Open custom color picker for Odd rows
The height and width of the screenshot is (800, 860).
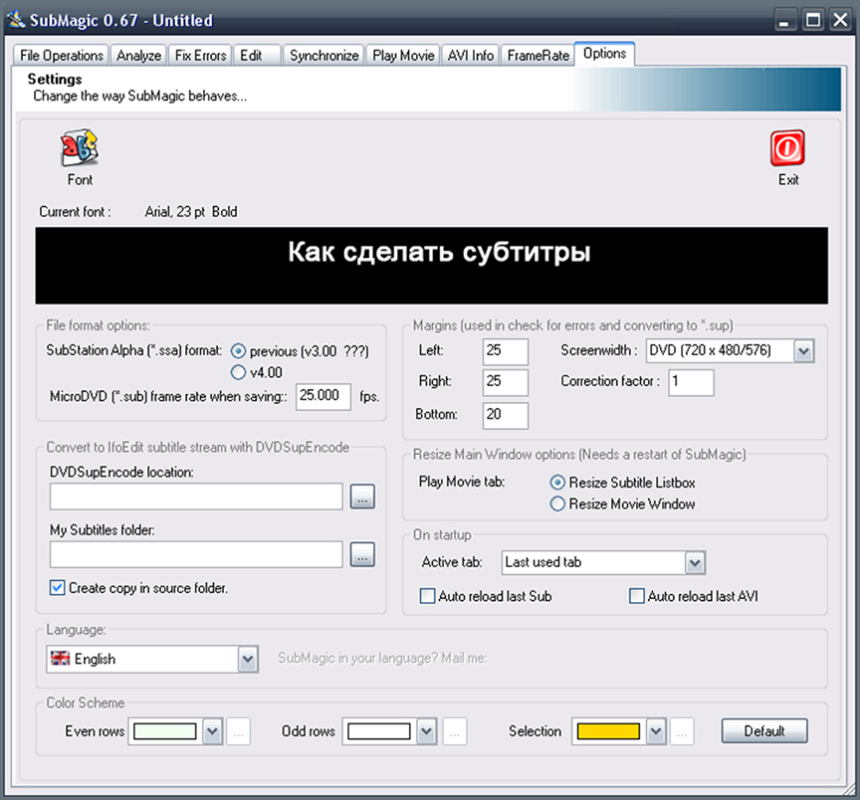455,731
